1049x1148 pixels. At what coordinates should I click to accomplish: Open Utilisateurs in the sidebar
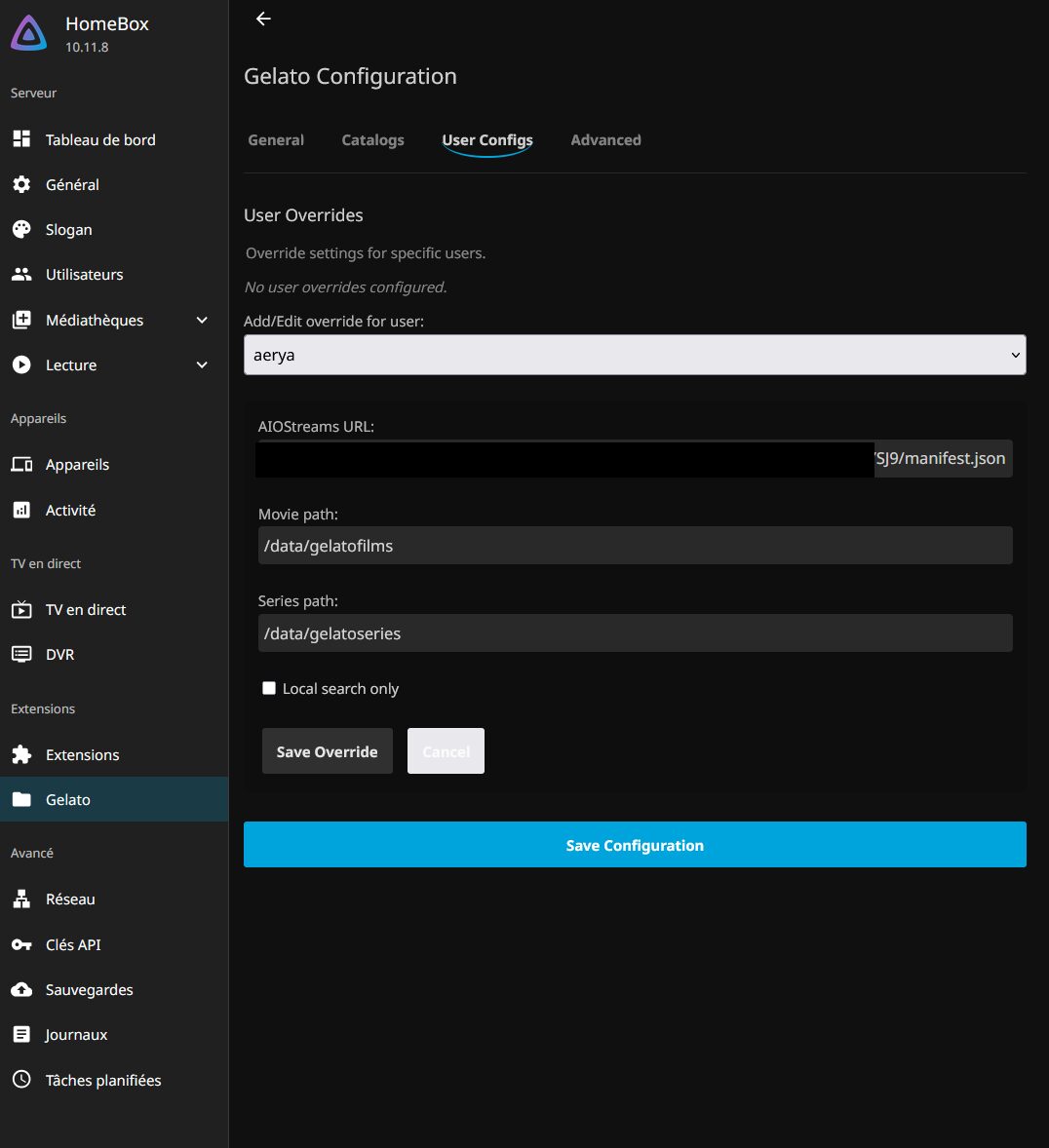114,275
